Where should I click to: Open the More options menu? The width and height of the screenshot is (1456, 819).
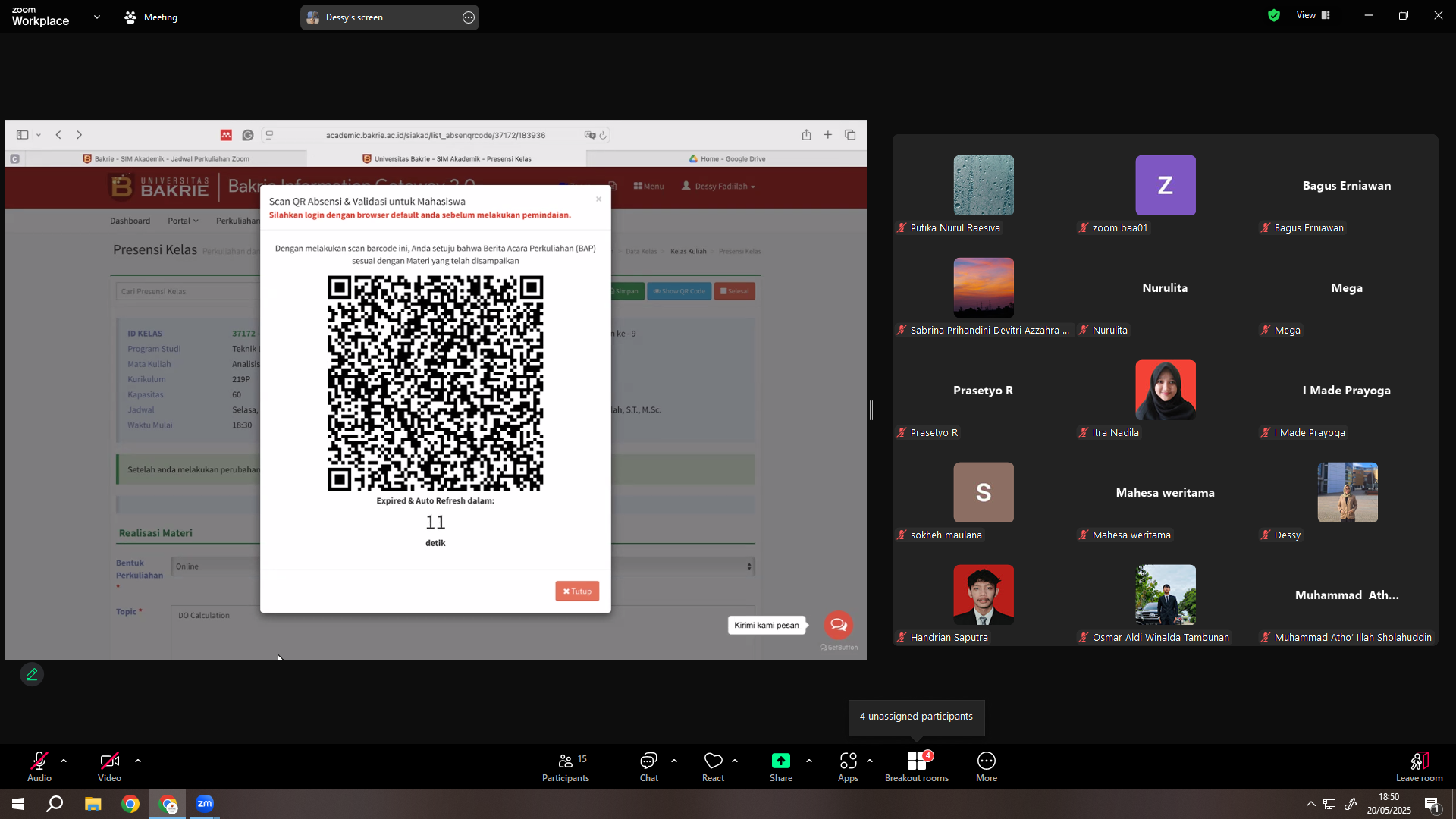pos(987,767)
